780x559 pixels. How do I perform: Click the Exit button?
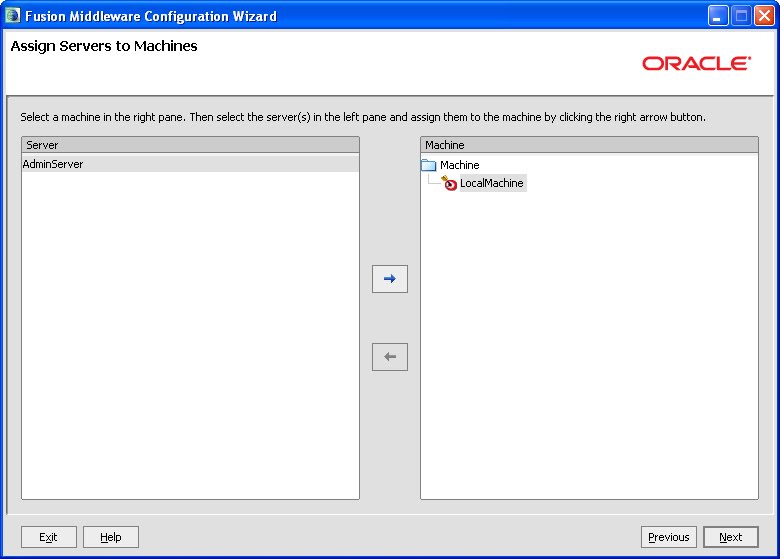(x=49, y=537)
